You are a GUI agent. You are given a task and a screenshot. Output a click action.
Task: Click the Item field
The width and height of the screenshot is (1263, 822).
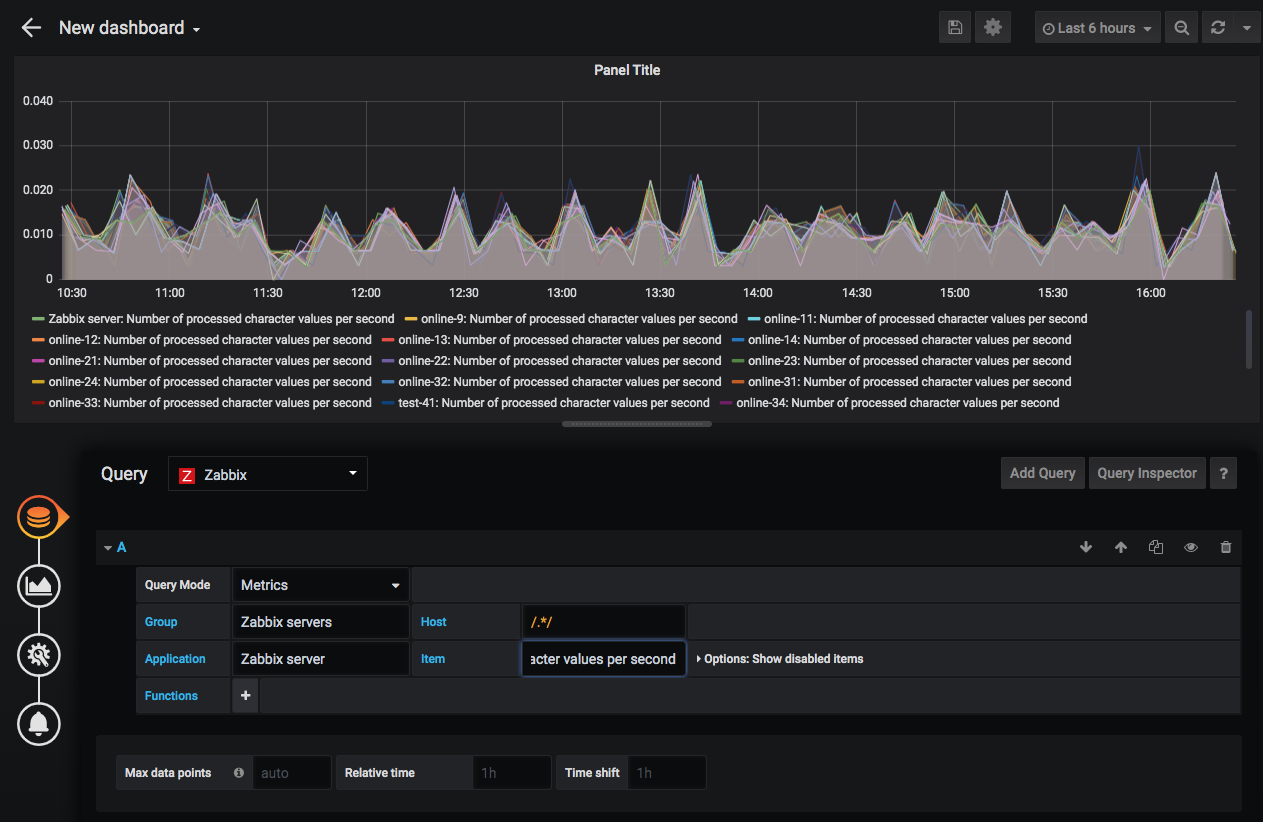coord(604,659)
